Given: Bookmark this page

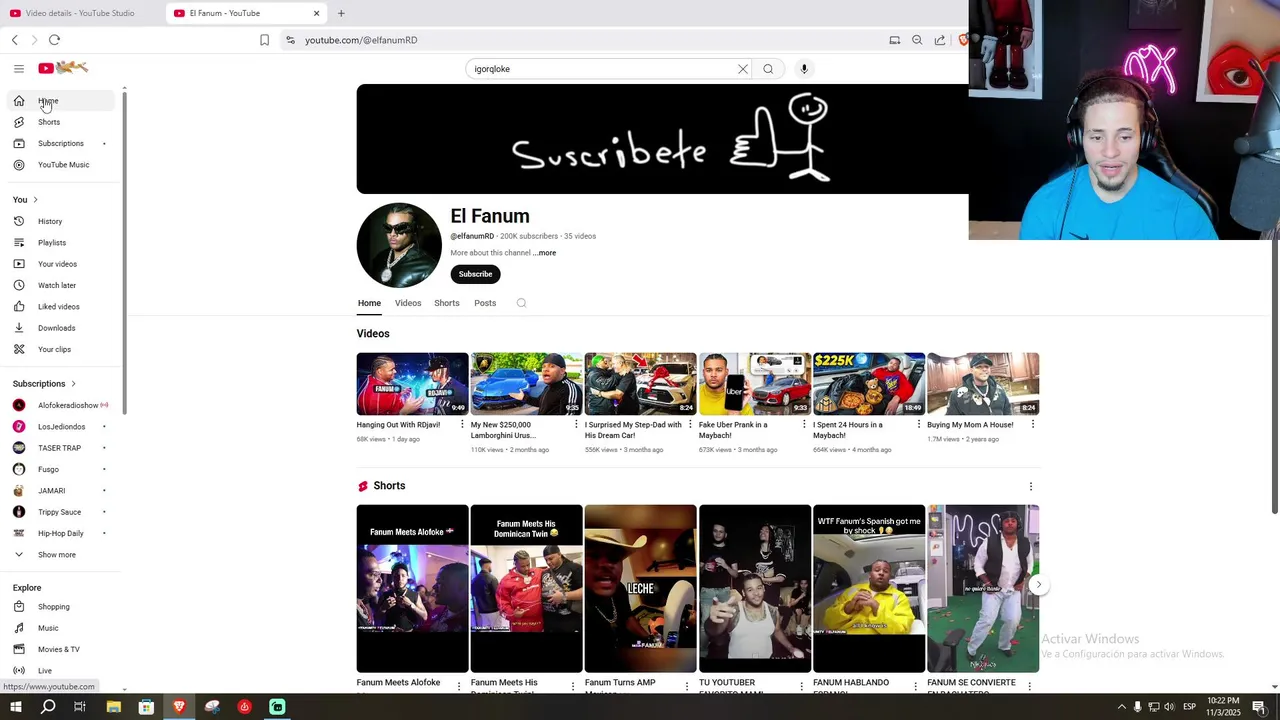Looking at the screenshot, I should [264, 40].
